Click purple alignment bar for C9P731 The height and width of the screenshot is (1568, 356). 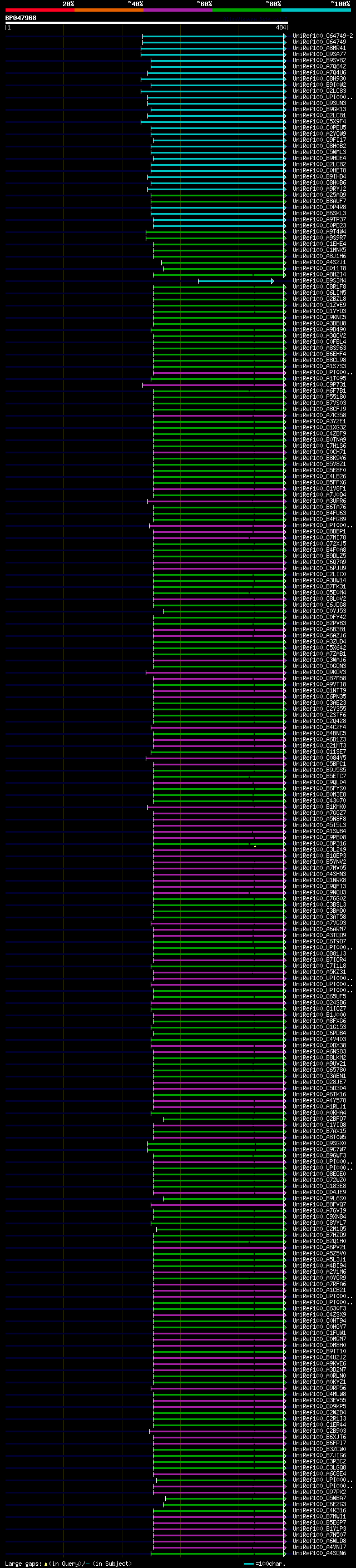(214, 385)
